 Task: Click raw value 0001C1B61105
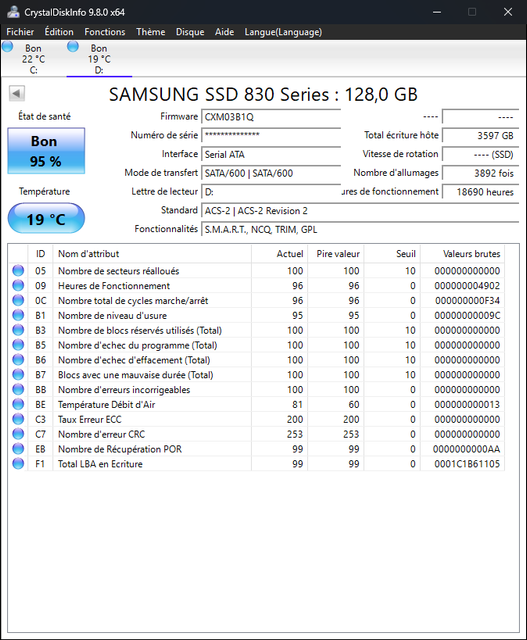[467, 464]
